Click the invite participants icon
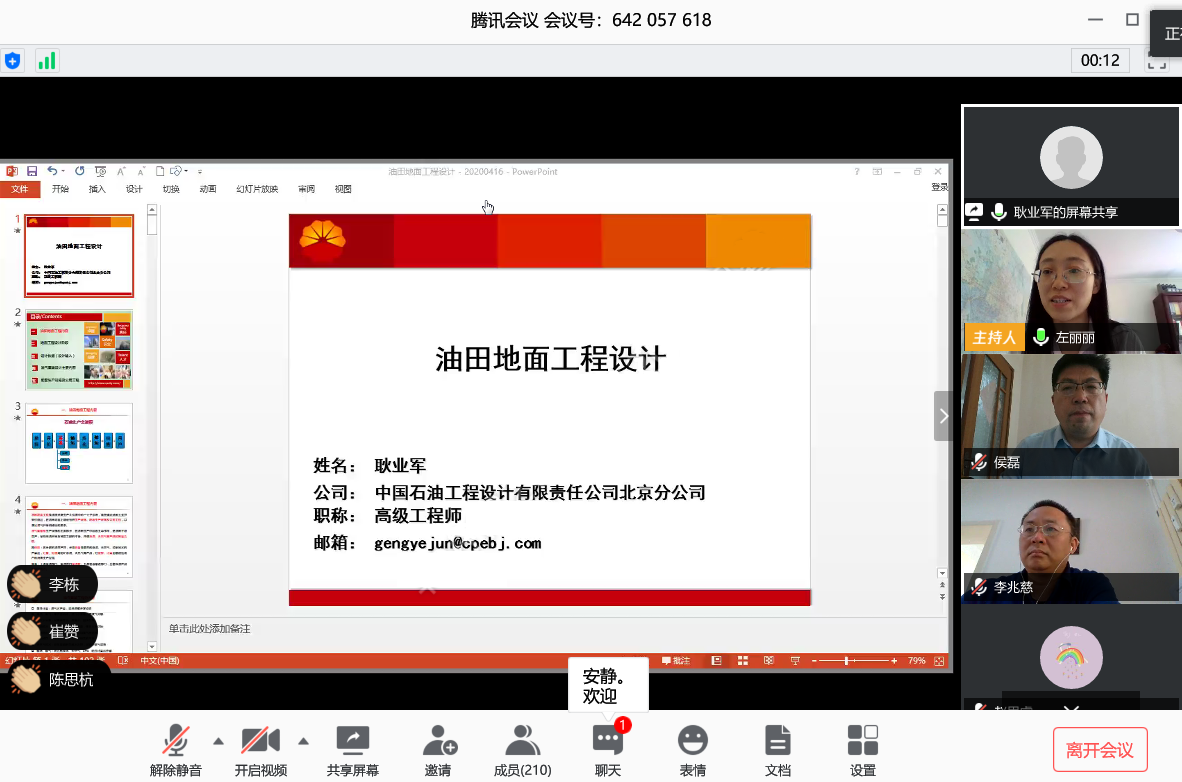1182x782 pixels. pos(439,741)
